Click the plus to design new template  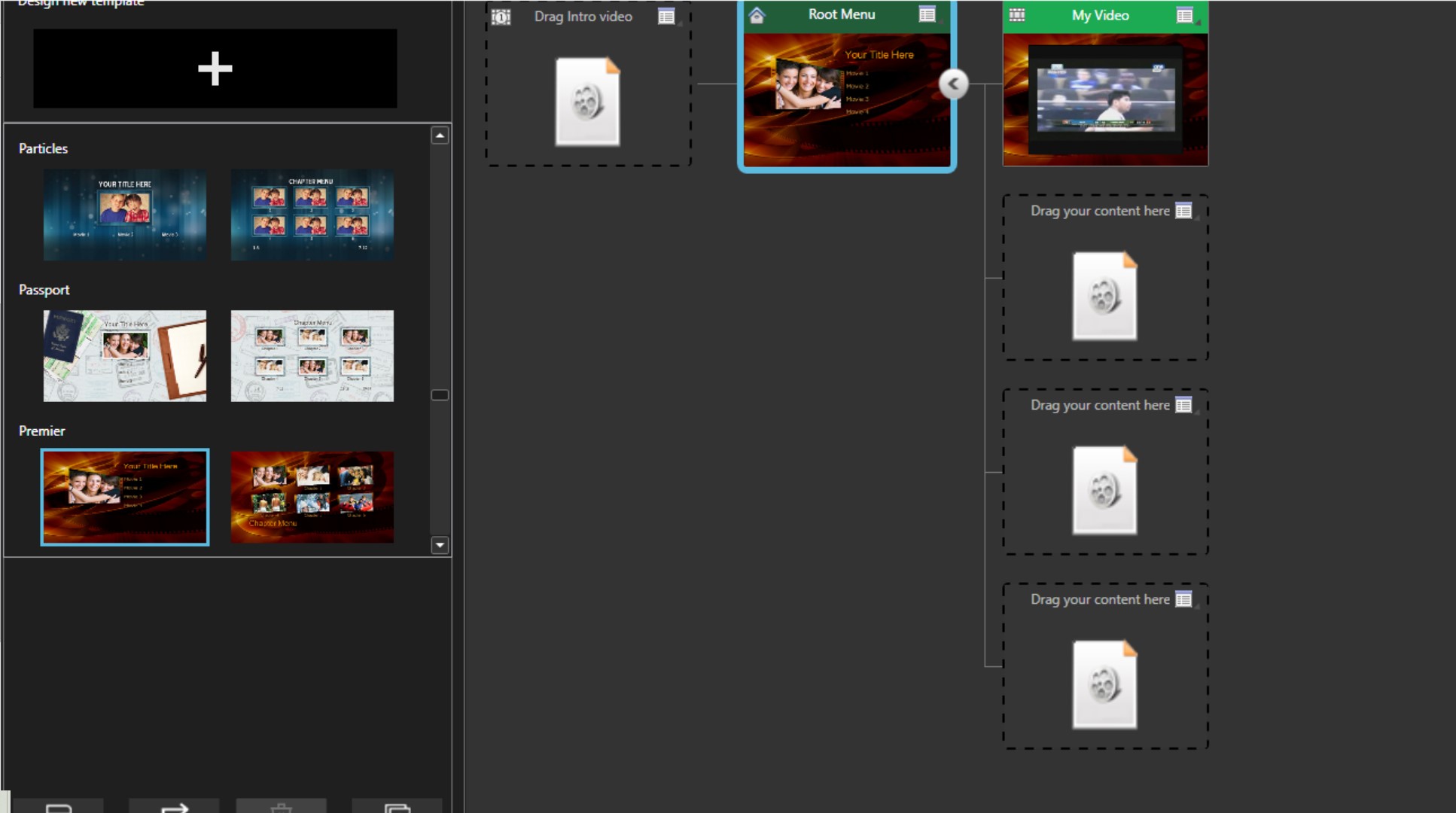click(x=215, y=69)
